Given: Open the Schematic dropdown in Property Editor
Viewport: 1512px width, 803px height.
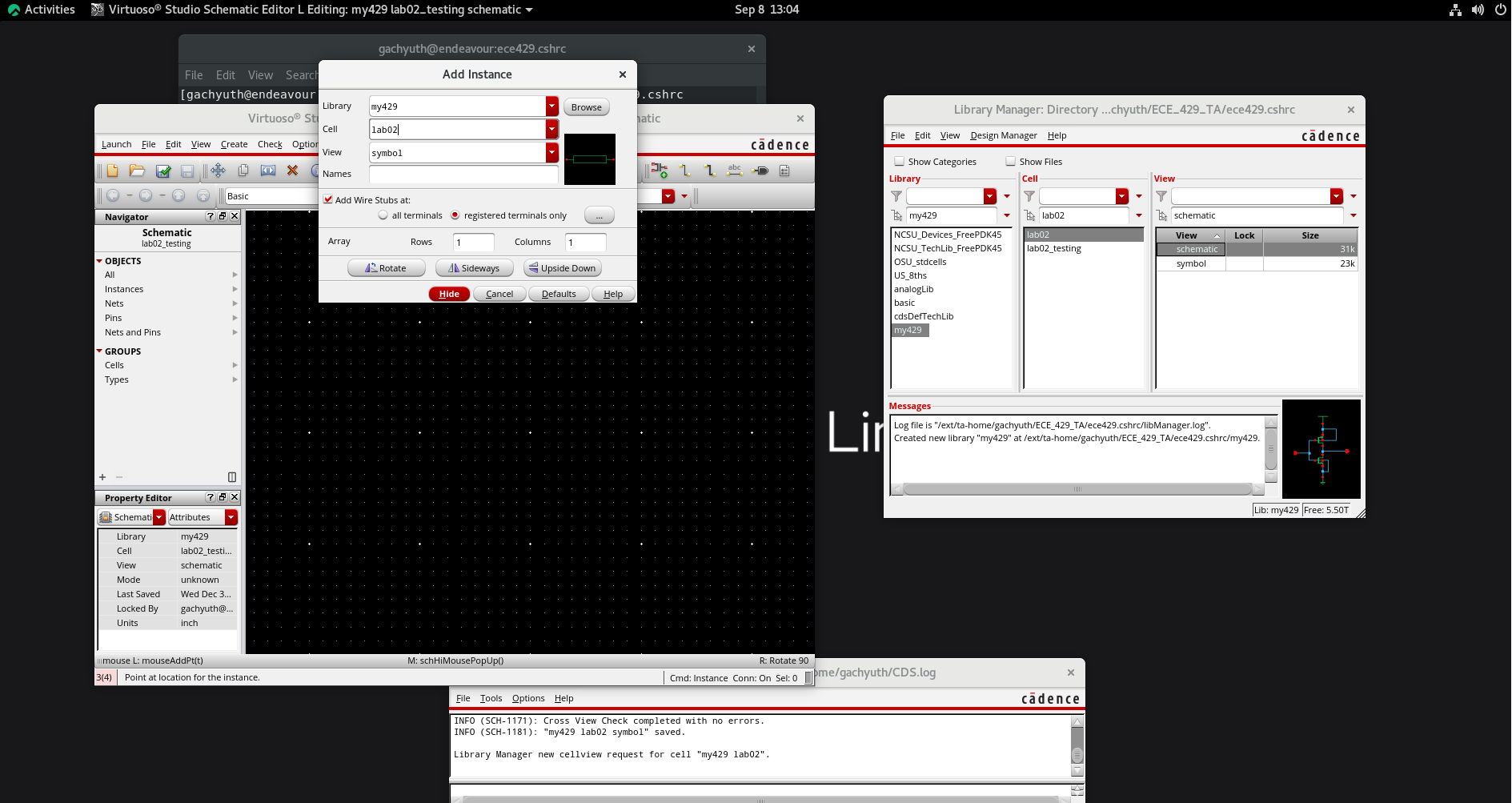Looking at the screenshot, I should 159,517.
